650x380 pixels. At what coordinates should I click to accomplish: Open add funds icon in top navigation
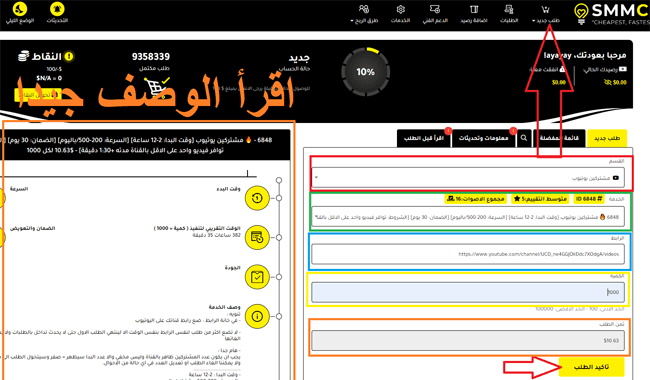(474, 9)
